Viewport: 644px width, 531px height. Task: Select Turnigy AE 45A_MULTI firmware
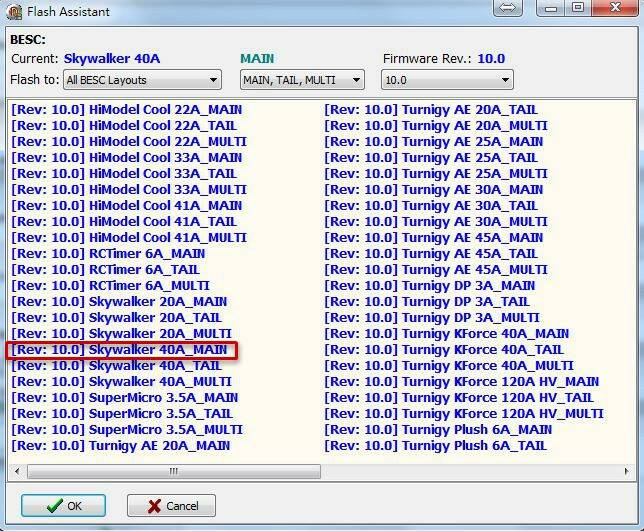[436, 270]
